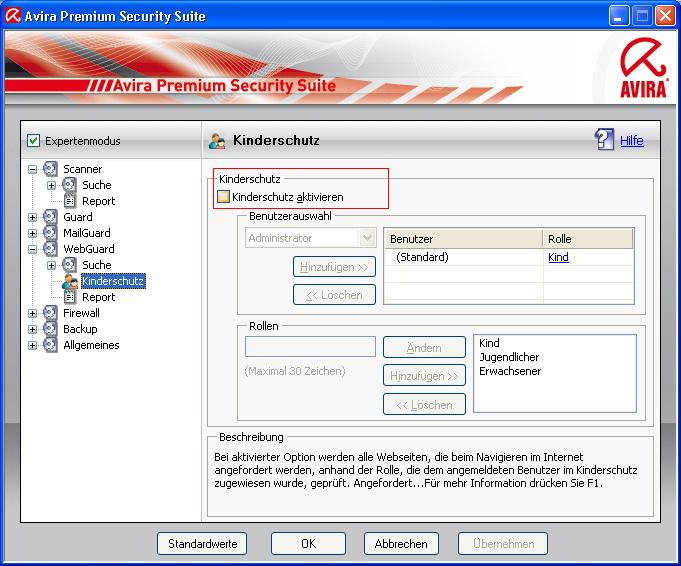Collapse the Scanner tree node

(x=32, y=169)
